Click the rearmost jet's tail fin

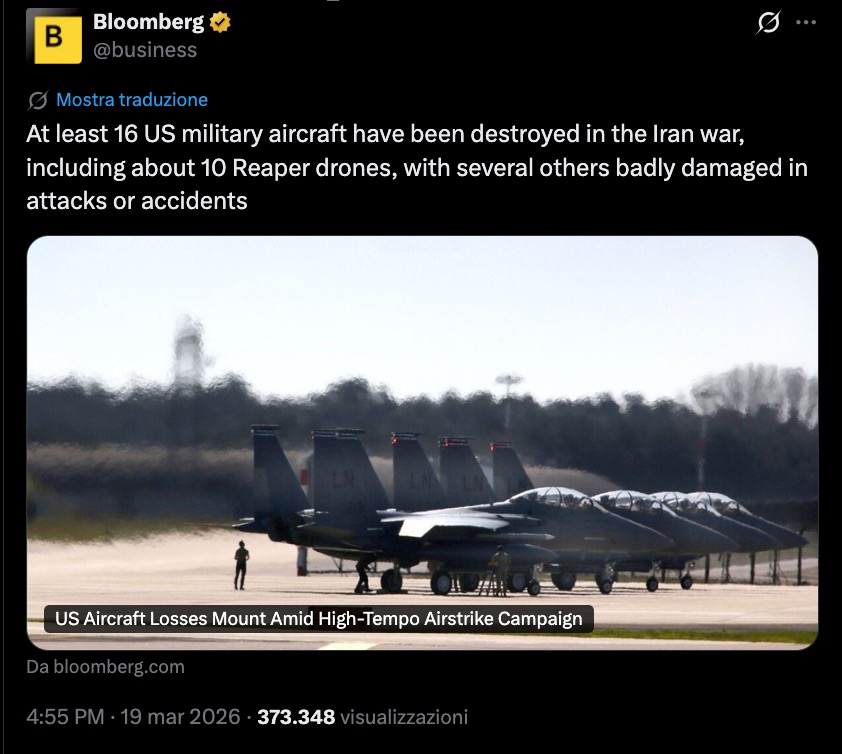tap(509, 467)
